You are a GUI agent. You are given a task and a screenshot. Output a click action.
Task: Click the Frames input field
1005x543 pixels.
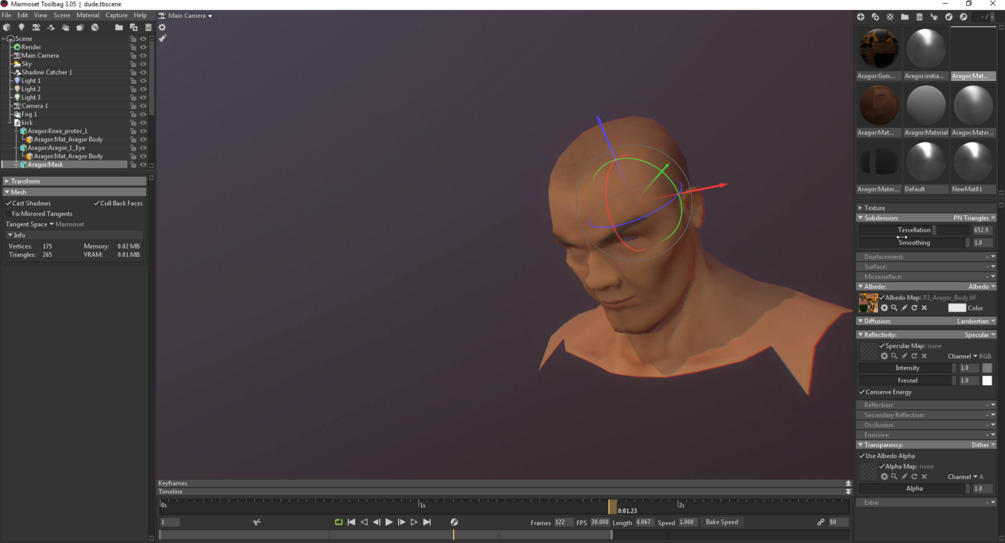[562, 522]
